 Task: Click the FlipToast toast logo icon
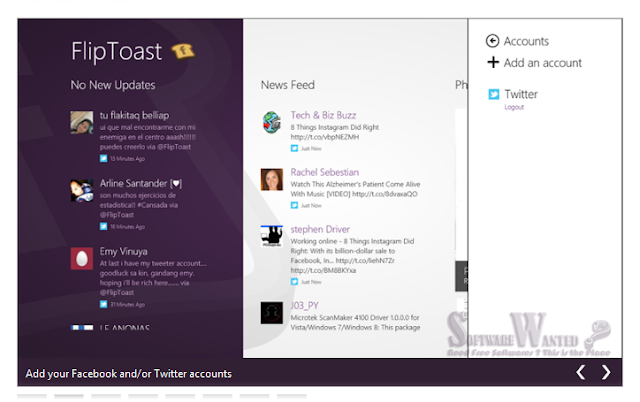[183, 51]
